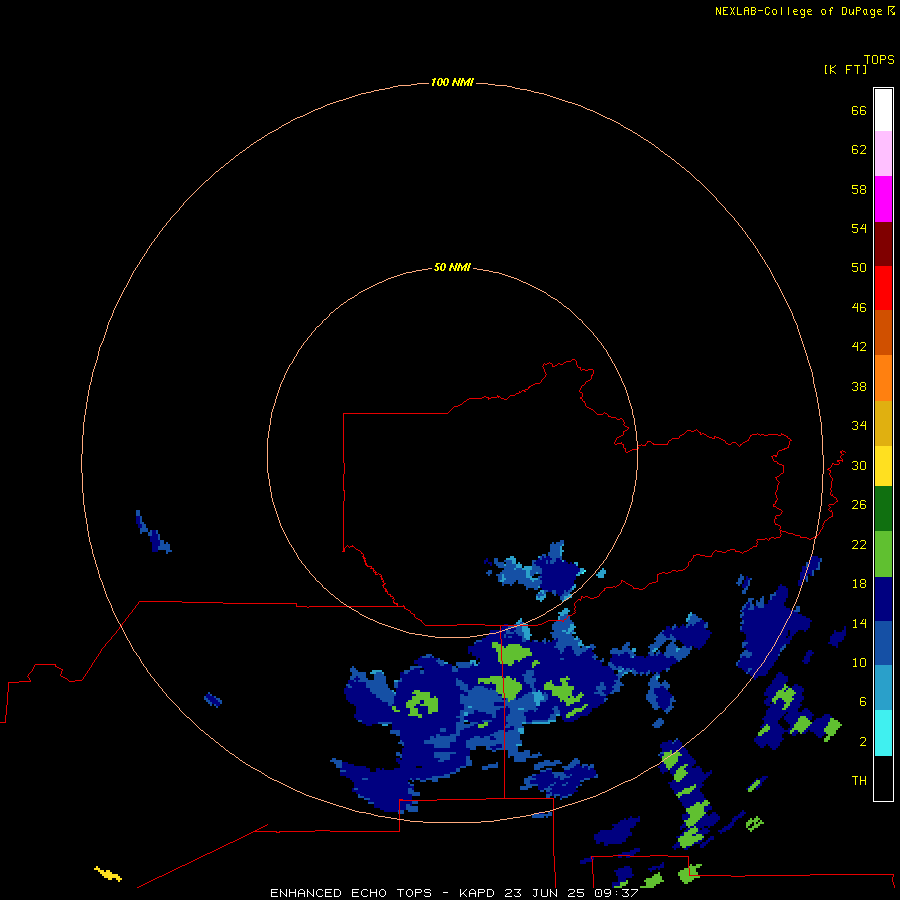Click the gold legend swatch at 34

883,423
